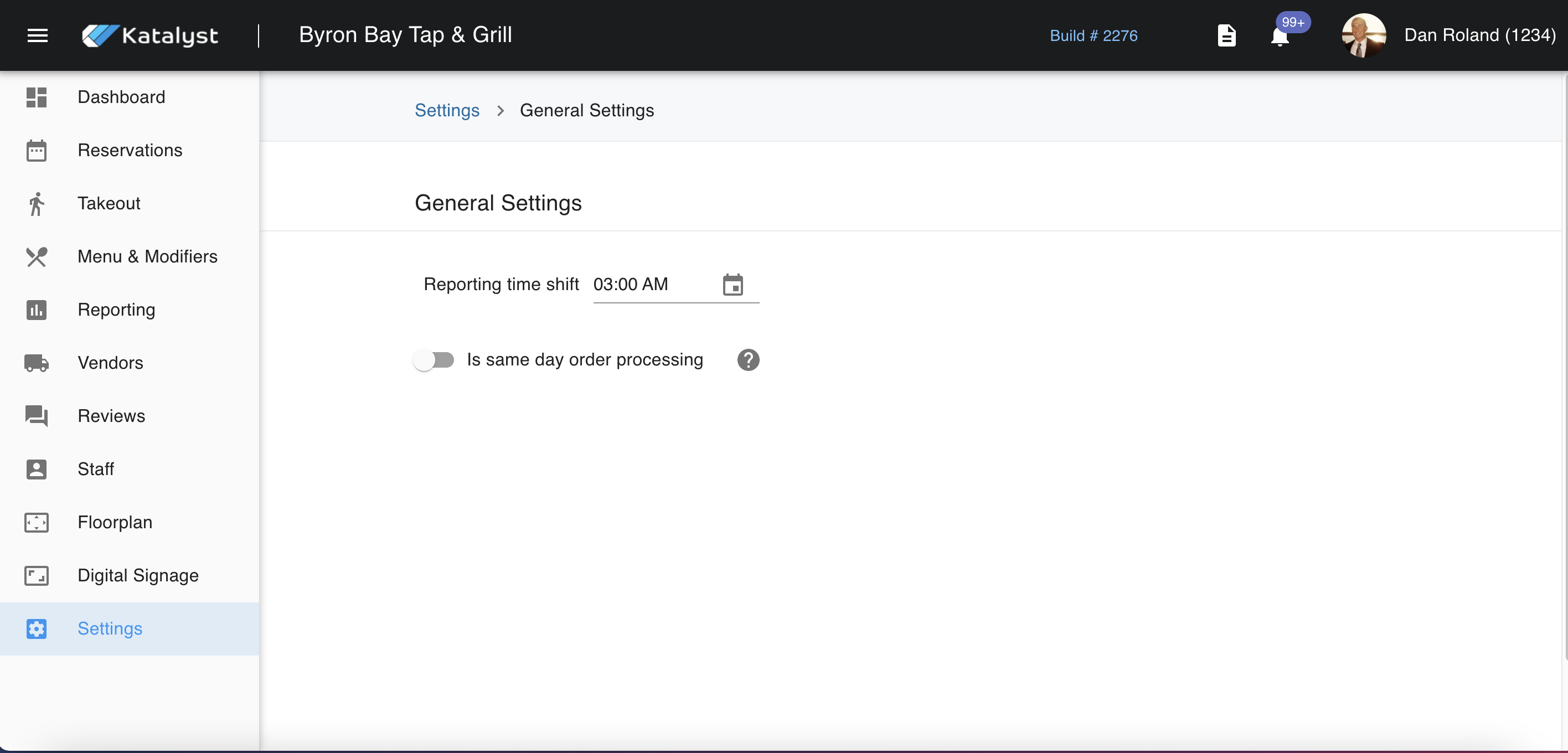Viewport: 1568px width, 753px height.
Task: Click the Digital Signage sidebar icon
Action: 37,575
